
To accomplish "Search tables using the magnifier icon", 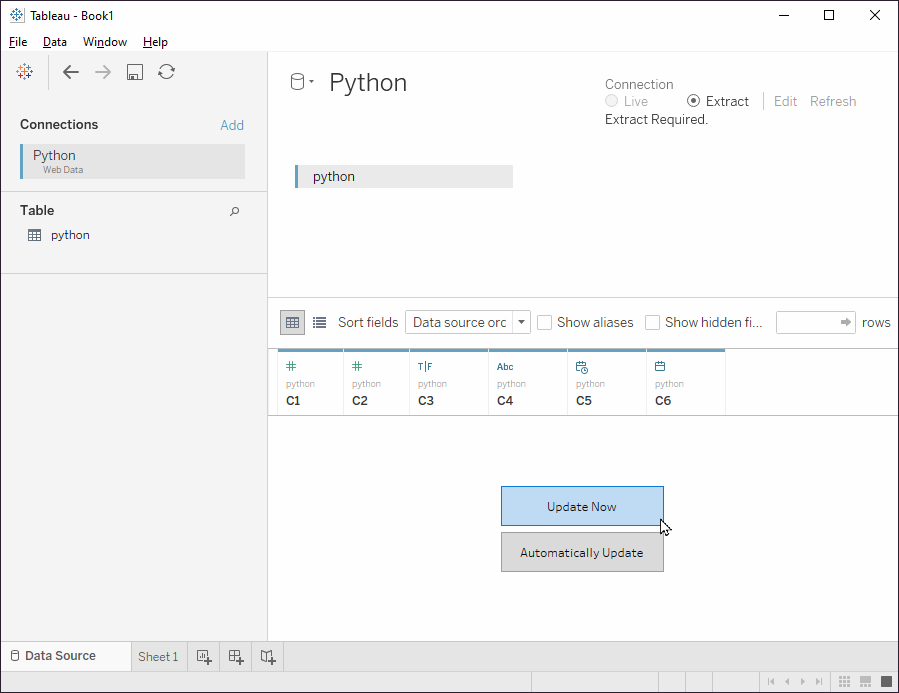I will (235, 211).
